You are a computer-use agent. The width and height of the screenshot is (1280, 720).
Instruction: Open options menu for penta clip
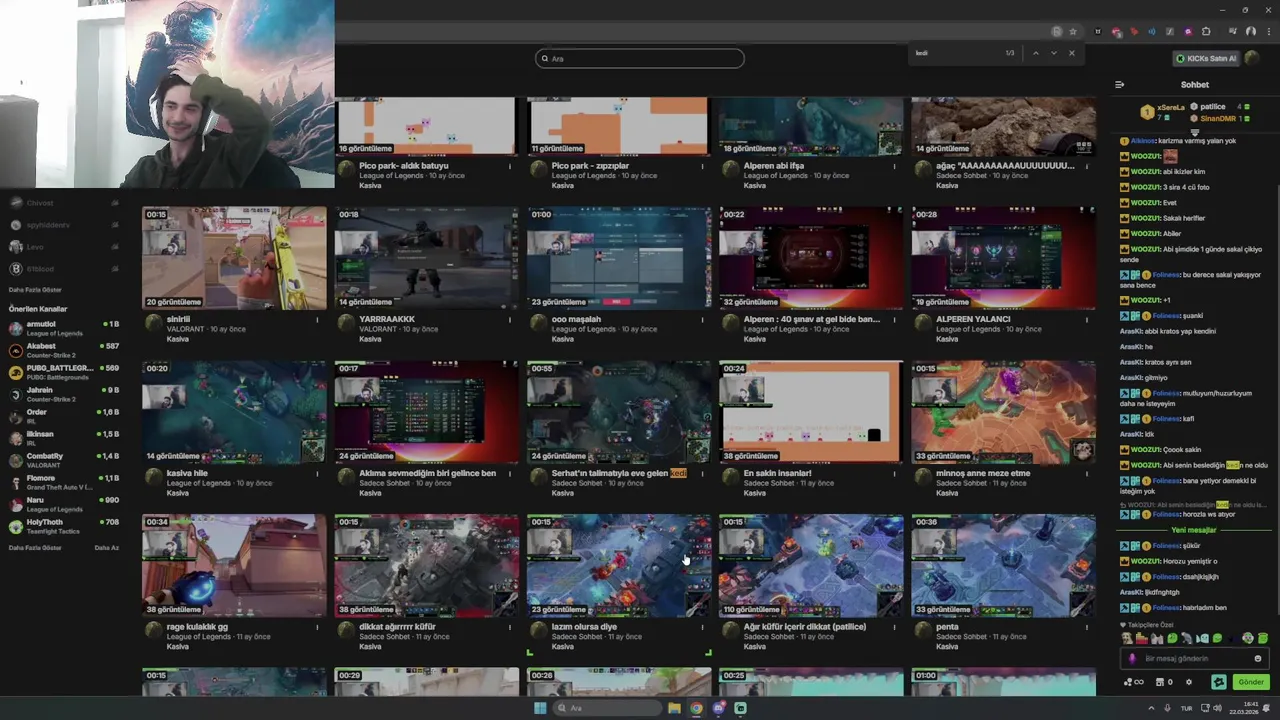(1087, 628)
